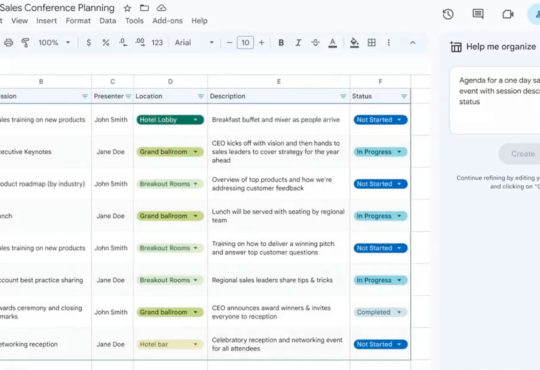
Task: Start a video call with camera icon
Action: 508,14
